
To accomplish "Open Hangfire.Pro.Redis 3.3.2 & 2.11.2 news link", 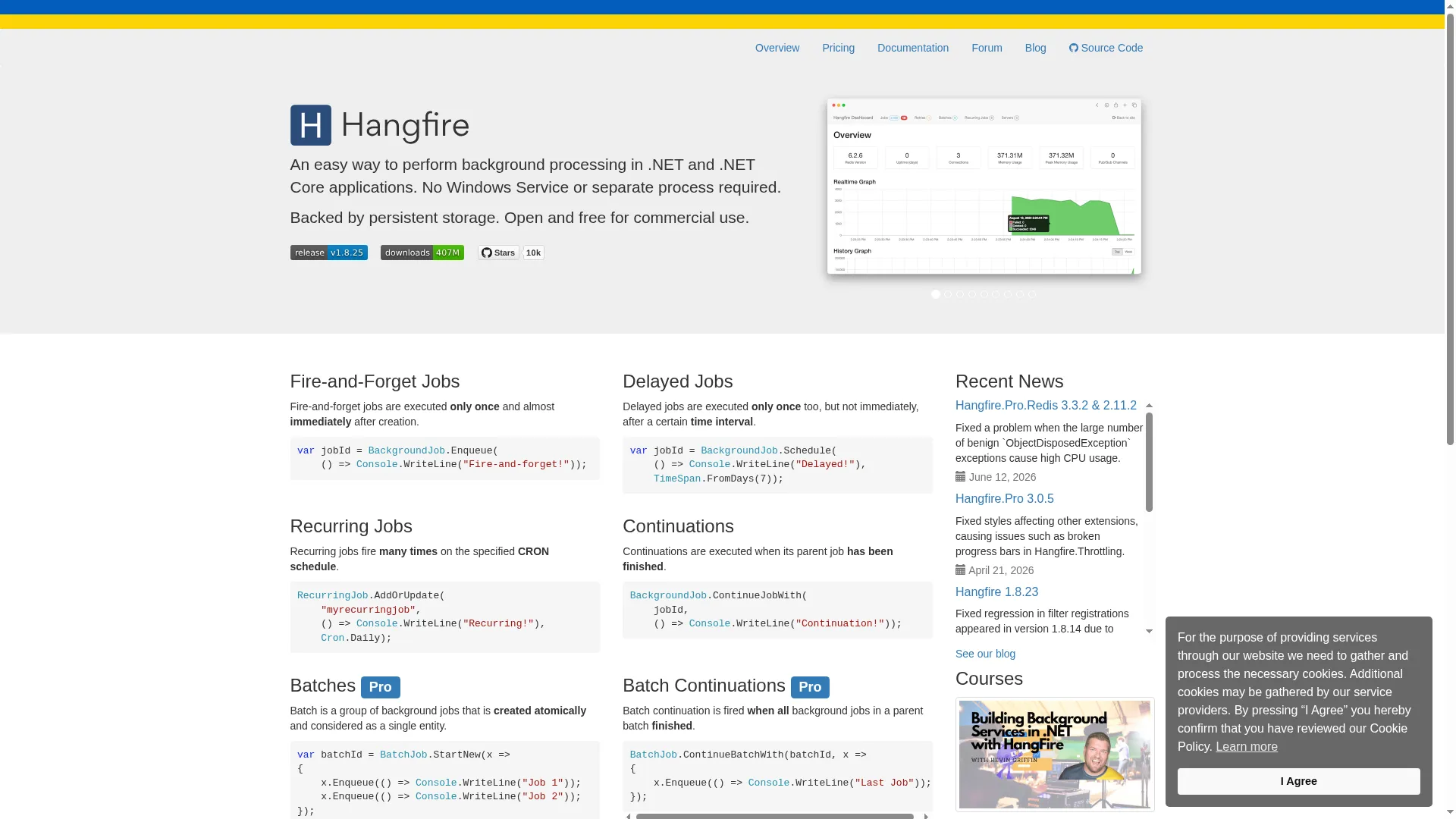I will pos(1046,405).
